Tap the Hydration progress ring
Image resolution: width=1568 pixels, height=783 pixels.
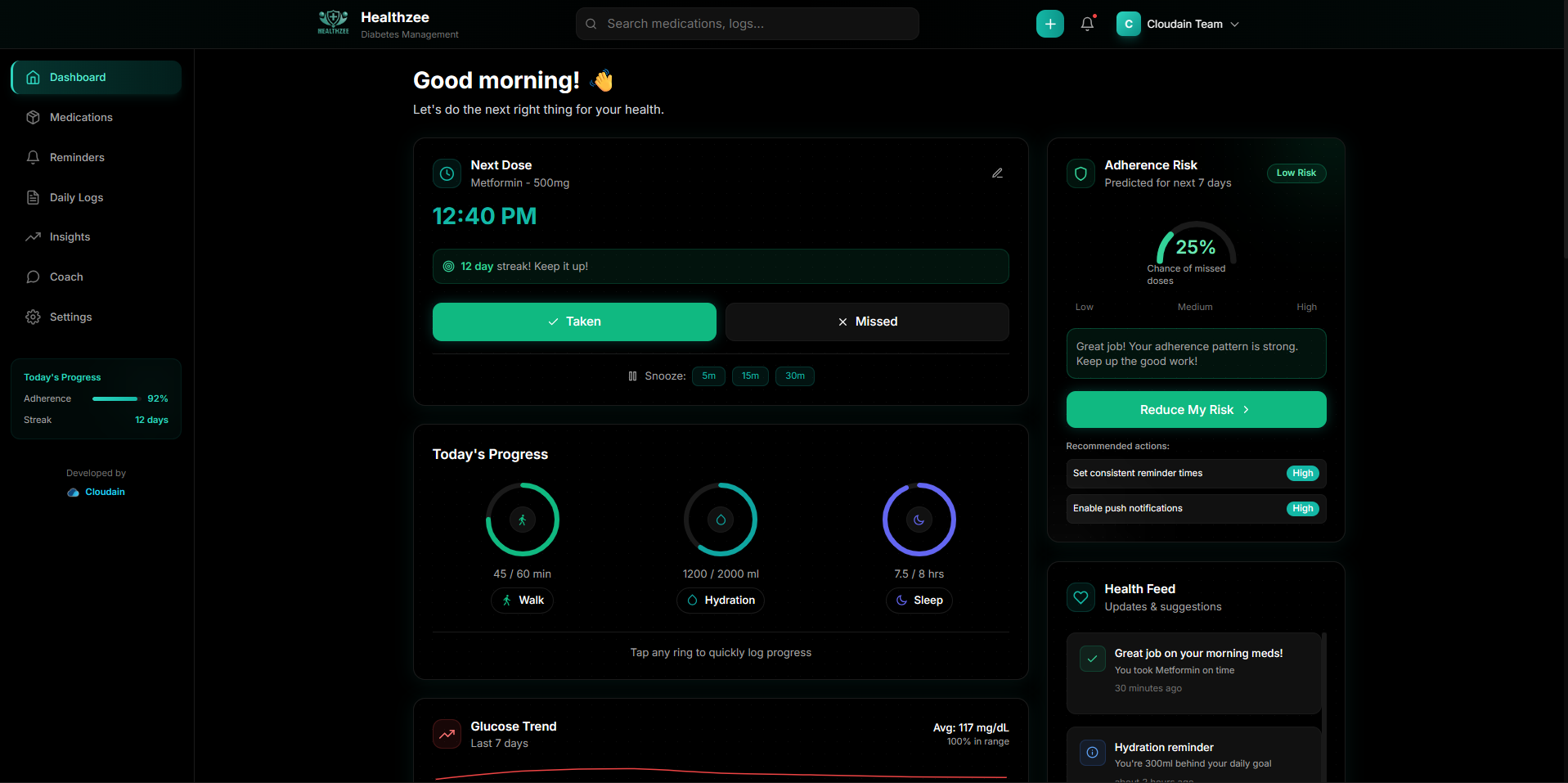(720, 520)
